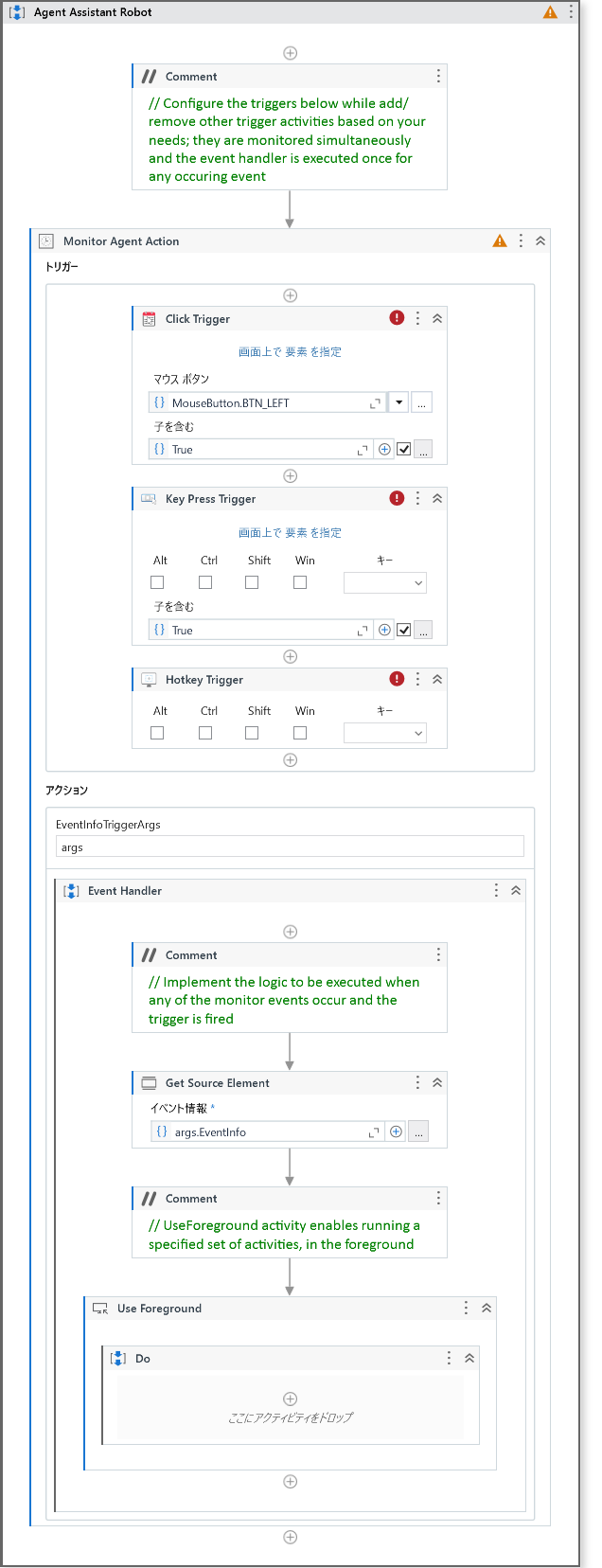The height and width of the screenshot is (1568, 602).
Task: Click the args.EventInfo input field
Action: (268, 1131)
